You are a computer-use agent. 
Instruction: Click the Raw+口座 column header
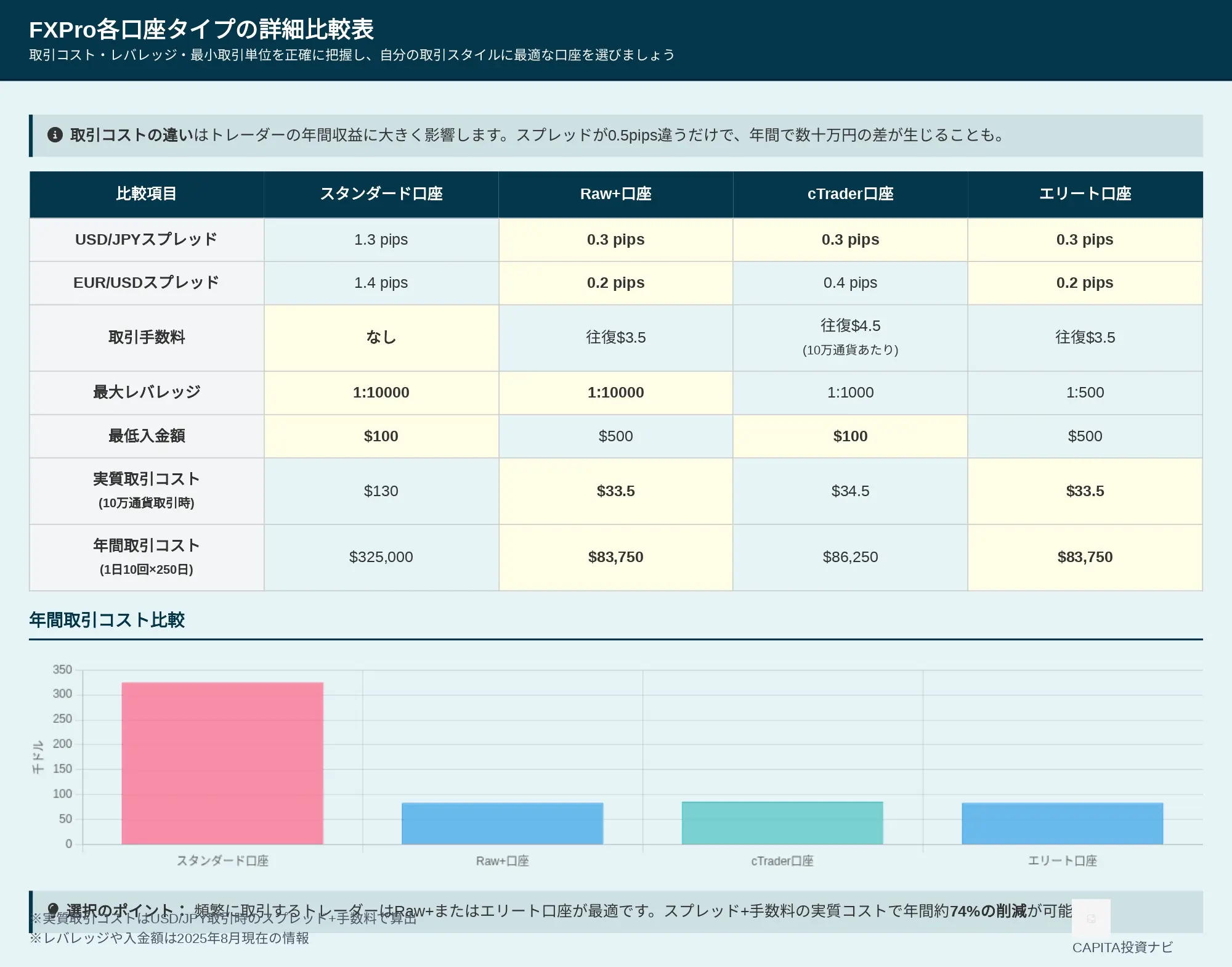click(x=616, y=194)
